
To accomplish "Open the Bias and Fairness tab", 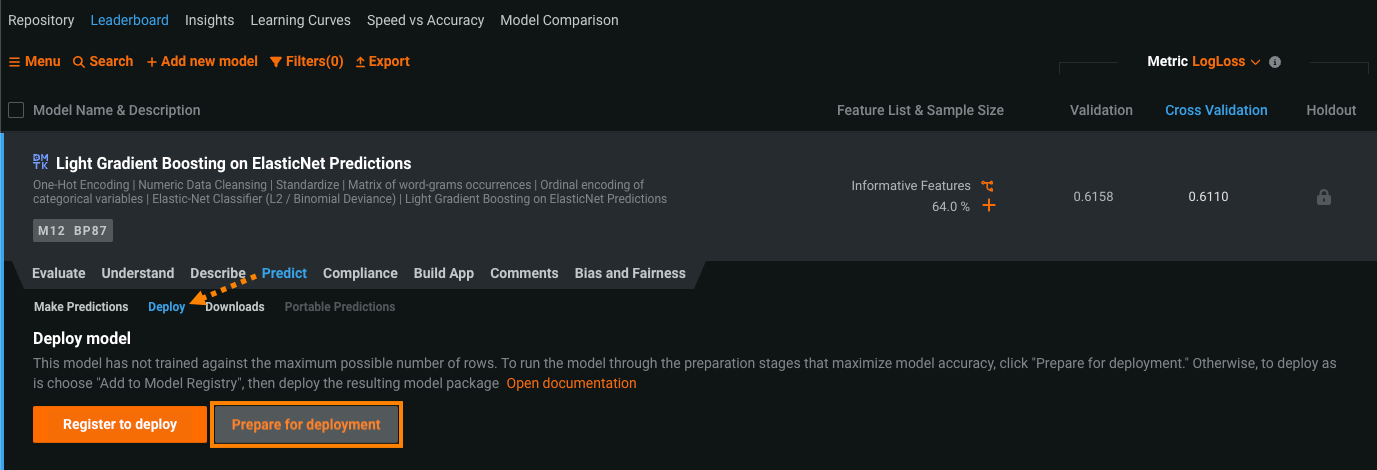I will 630,273.
